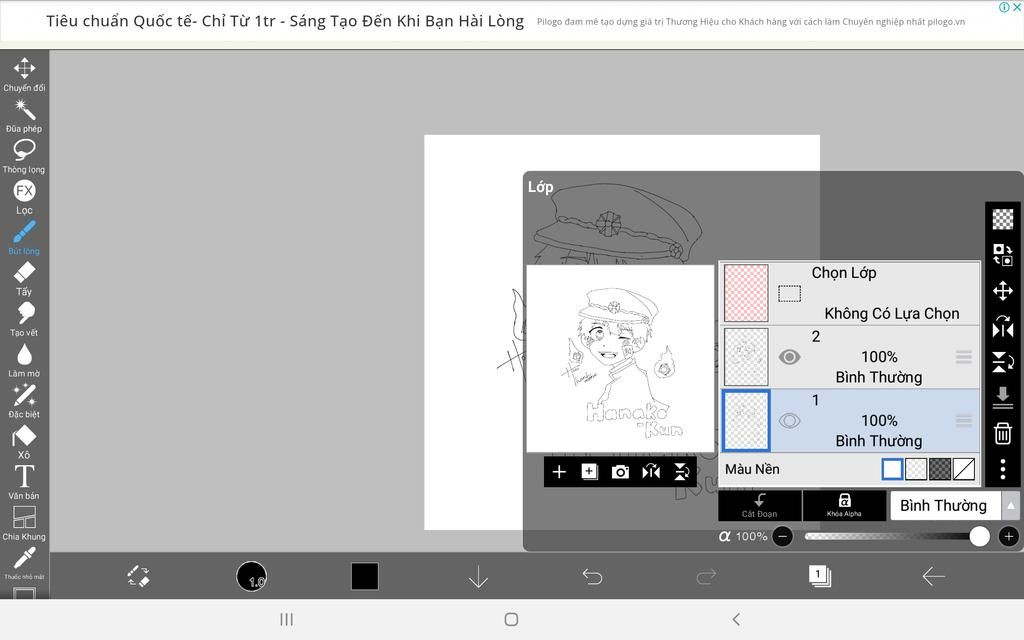Open brush size circle showing 1.0
This screenshot has height=640, width=1024.
(251, 577)
